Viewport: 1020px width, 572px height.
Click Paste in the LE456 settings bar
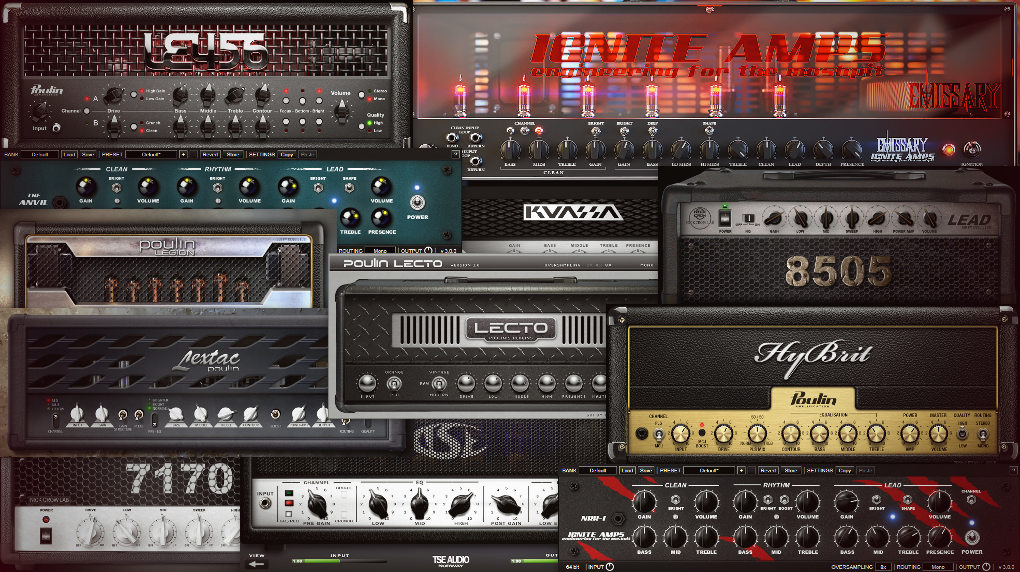coord(307,154)
